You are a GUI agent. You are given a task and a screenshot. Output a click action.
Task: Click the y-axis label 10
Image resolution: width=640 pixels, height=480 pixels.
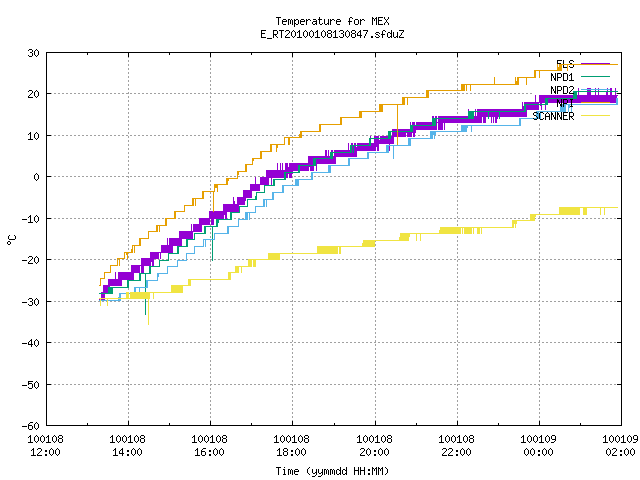(33, 136)
